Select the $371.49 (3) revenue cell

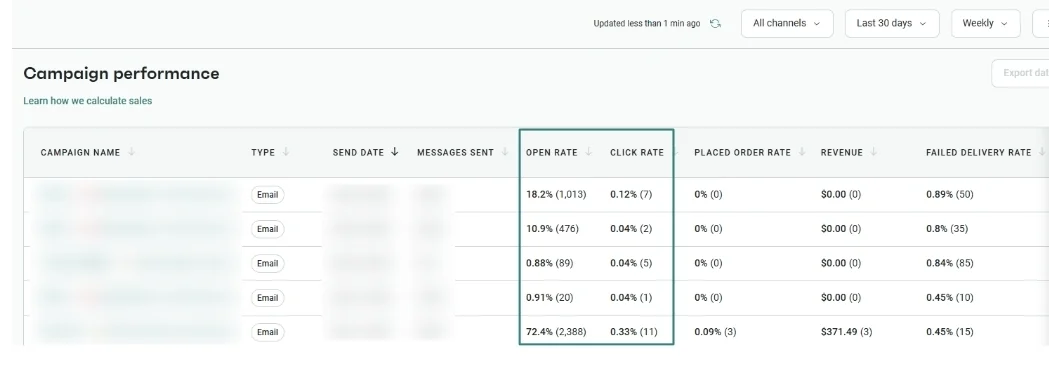[x=846, y=332]
